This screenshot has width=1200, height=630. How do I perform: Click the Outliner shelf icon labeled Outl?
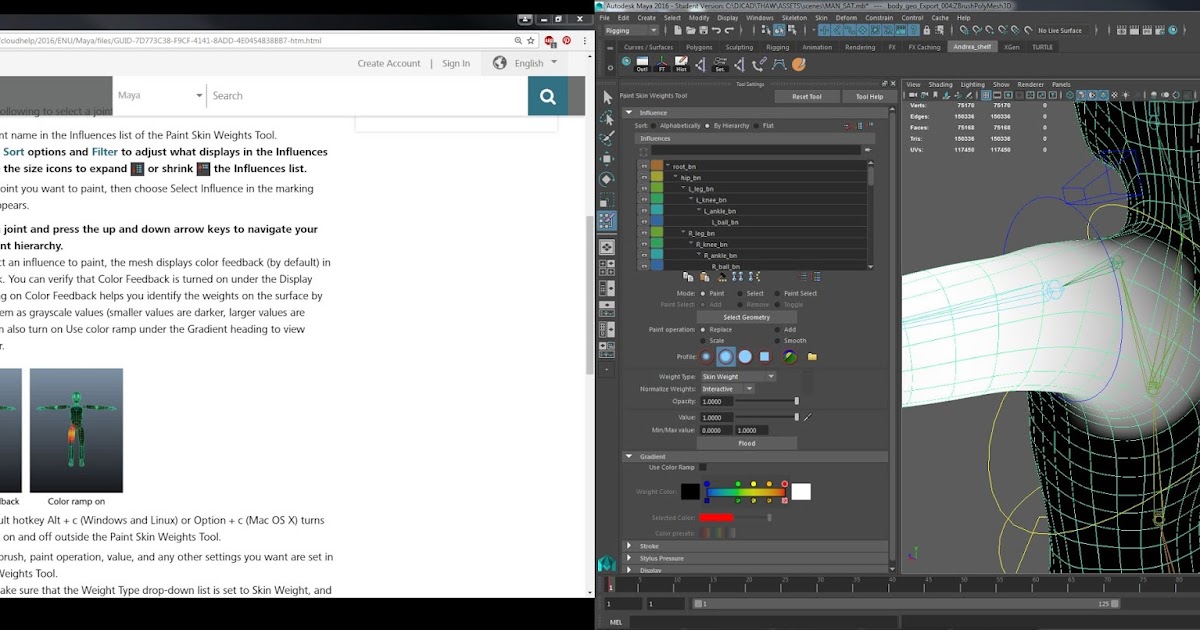[641, 64]
